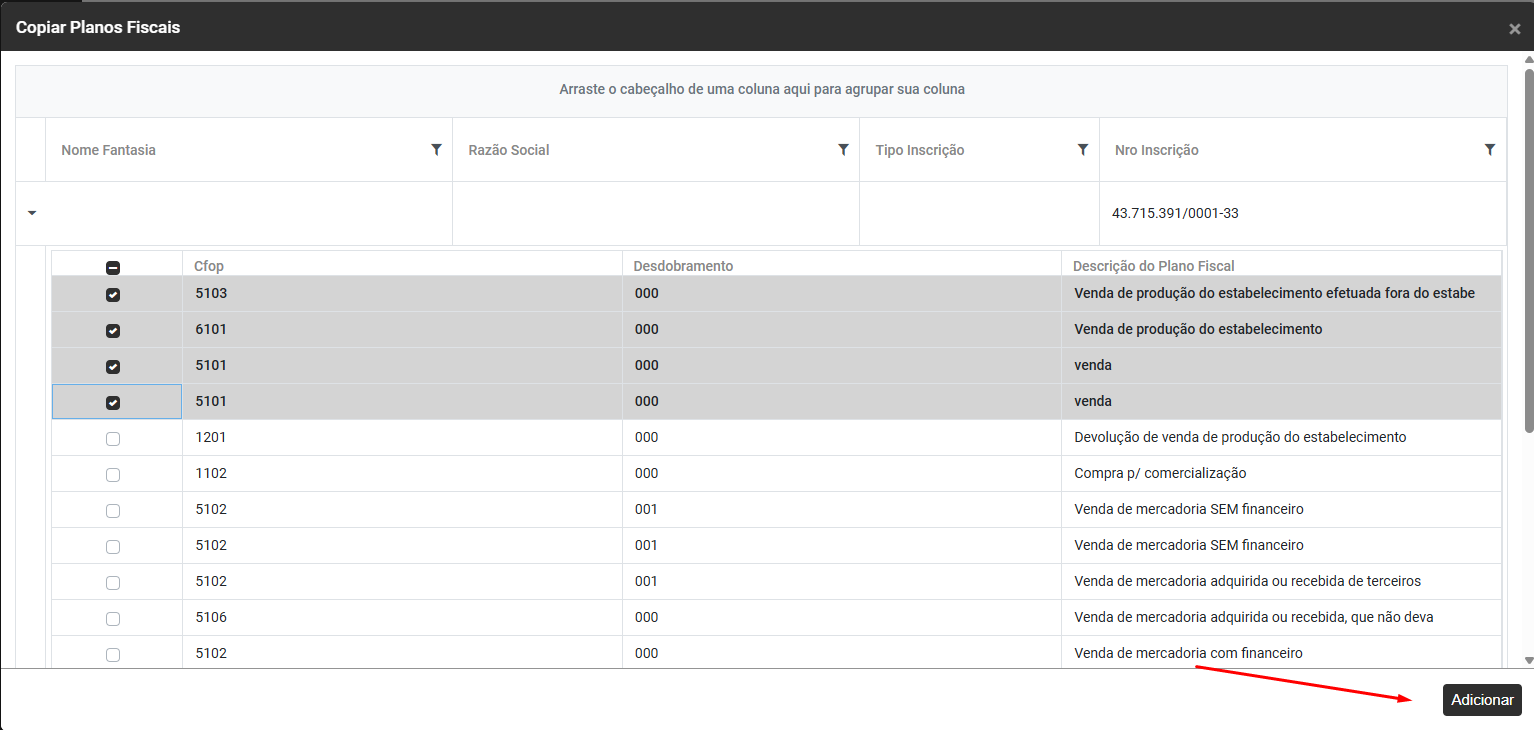1534x730 pixels.
Task: Open filter for Nro Inscrição column
Action: 1489,150
